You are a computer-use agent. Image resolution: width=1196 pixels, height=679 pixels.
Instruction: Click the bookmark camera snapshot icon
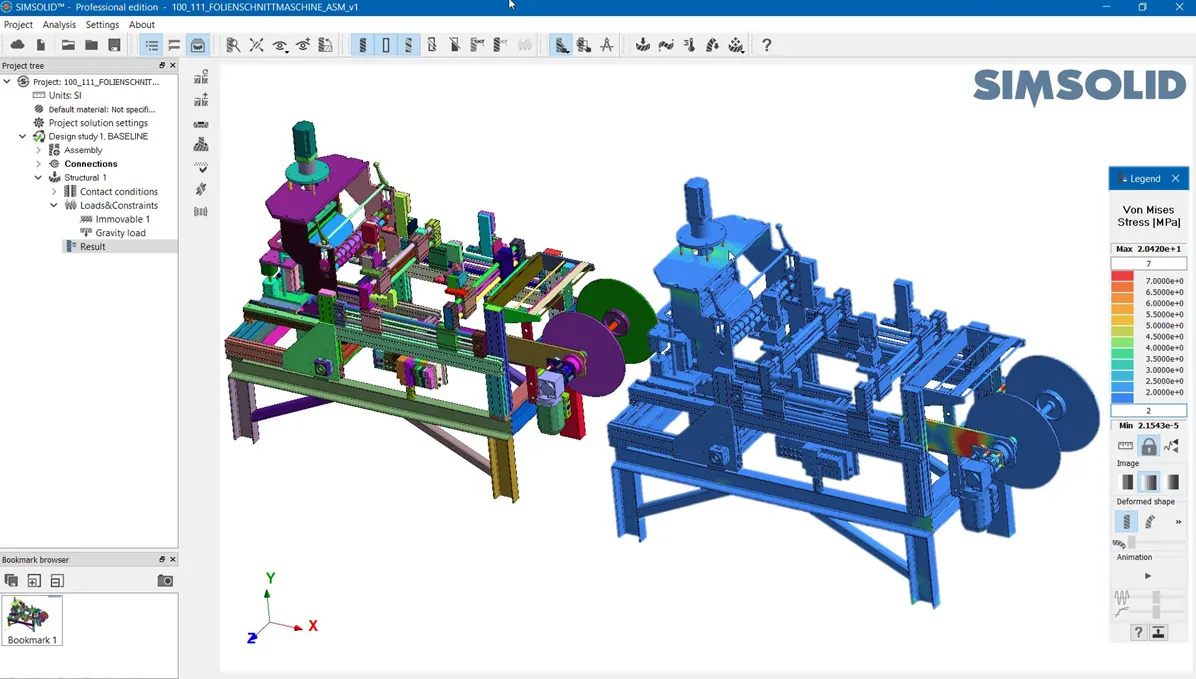click(x=165, y=581)
